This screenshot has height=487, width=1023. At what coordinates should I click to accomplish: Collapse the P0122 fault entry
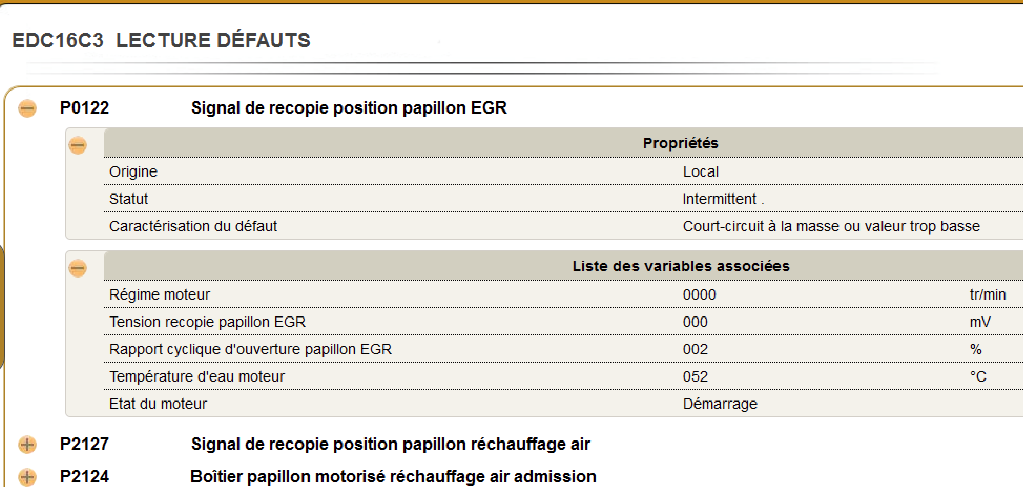27,109
